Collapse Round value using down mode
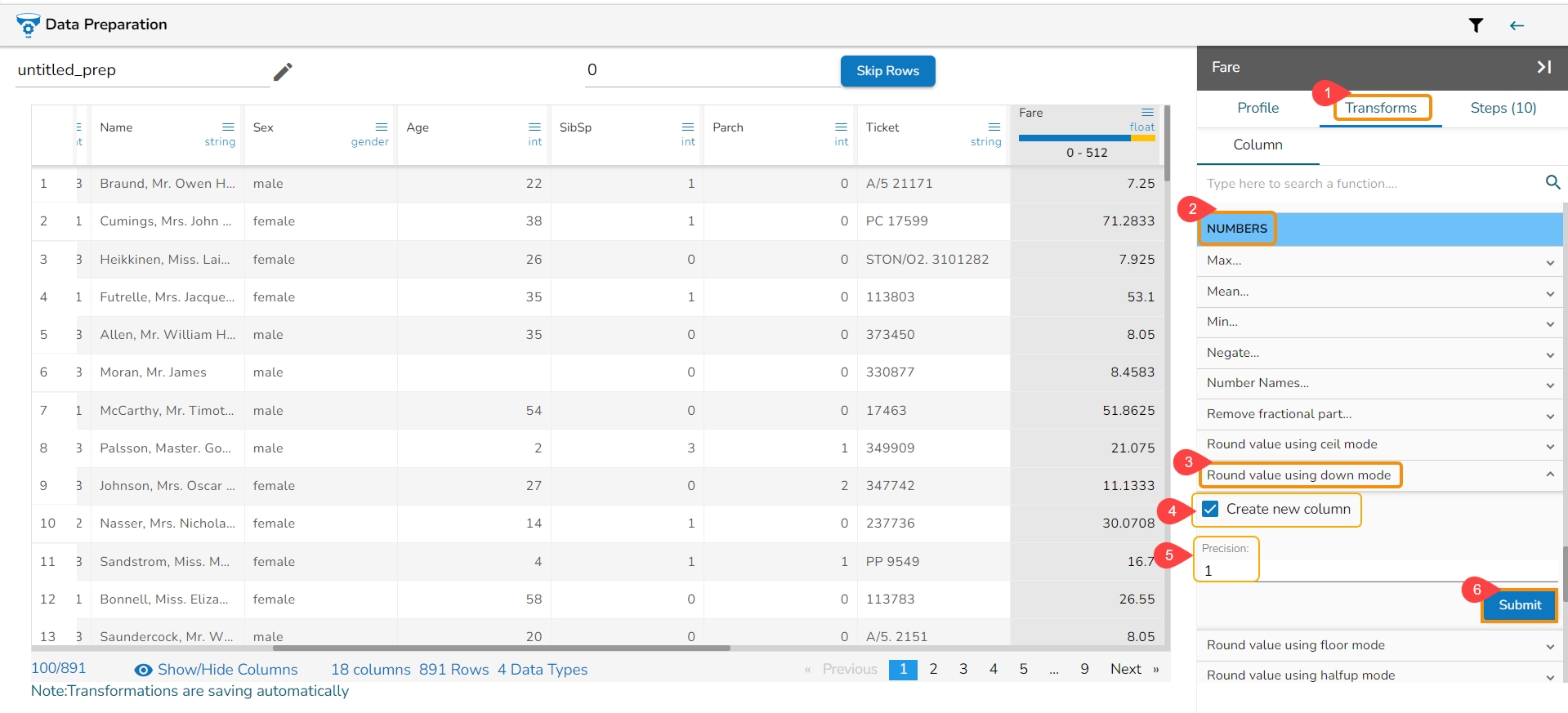 coord(1549,475)
